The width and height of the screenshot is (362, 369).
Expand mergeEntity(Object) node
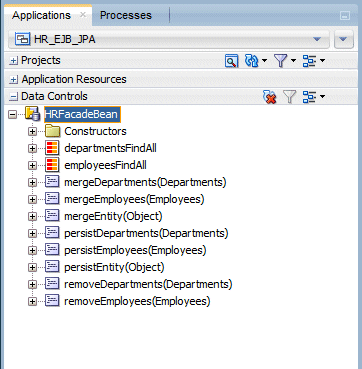point(32,216)
